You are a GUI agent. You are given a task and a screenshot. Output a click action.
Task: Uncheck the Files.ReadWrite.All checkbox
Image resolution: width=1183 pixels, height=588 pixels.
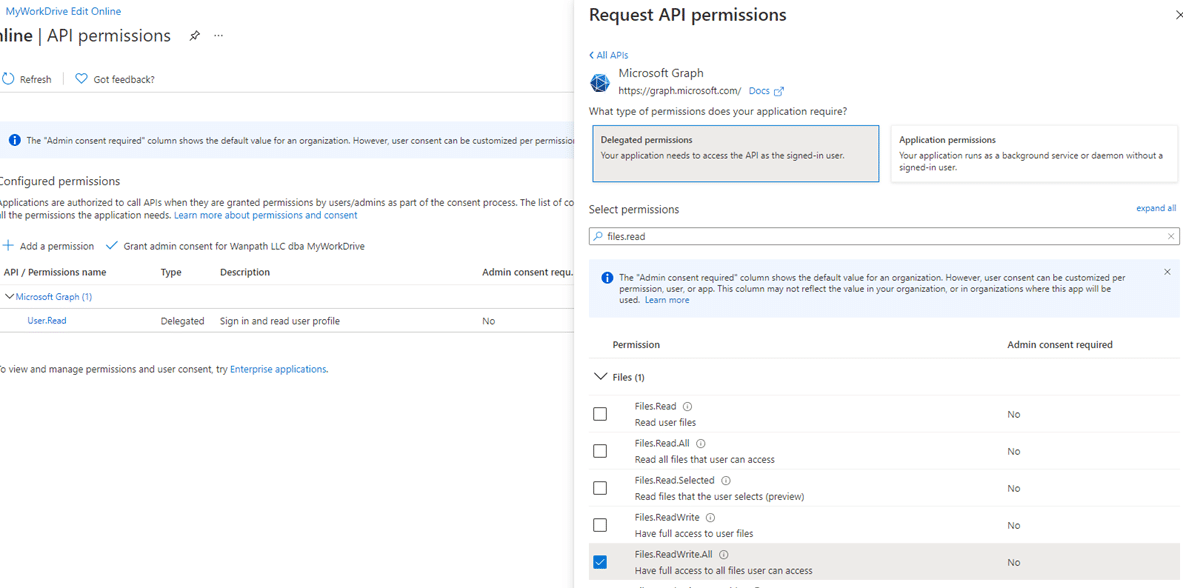tap(600, 562)
